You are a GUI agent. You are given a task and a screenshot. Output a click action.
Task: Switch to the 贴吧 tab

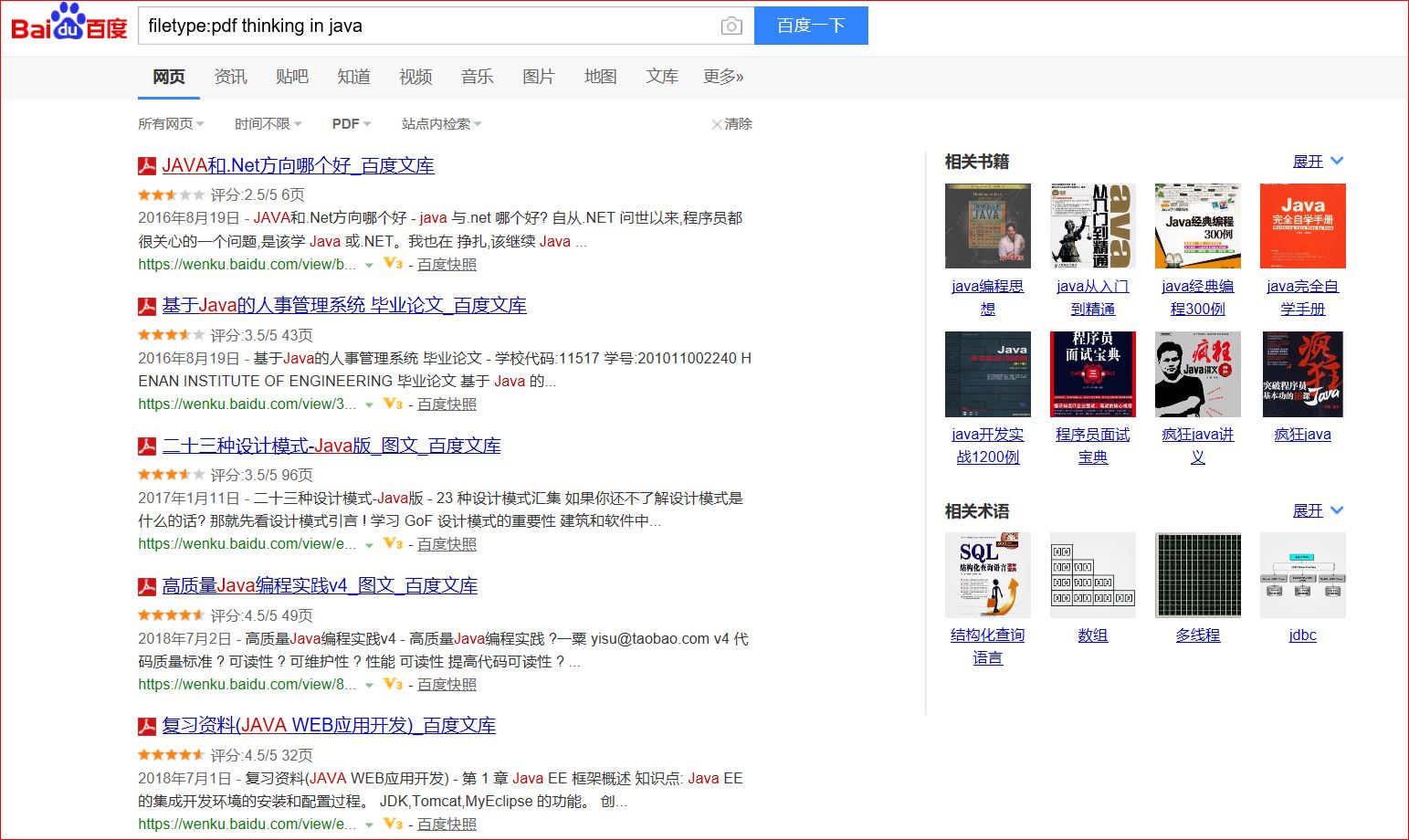292,77
